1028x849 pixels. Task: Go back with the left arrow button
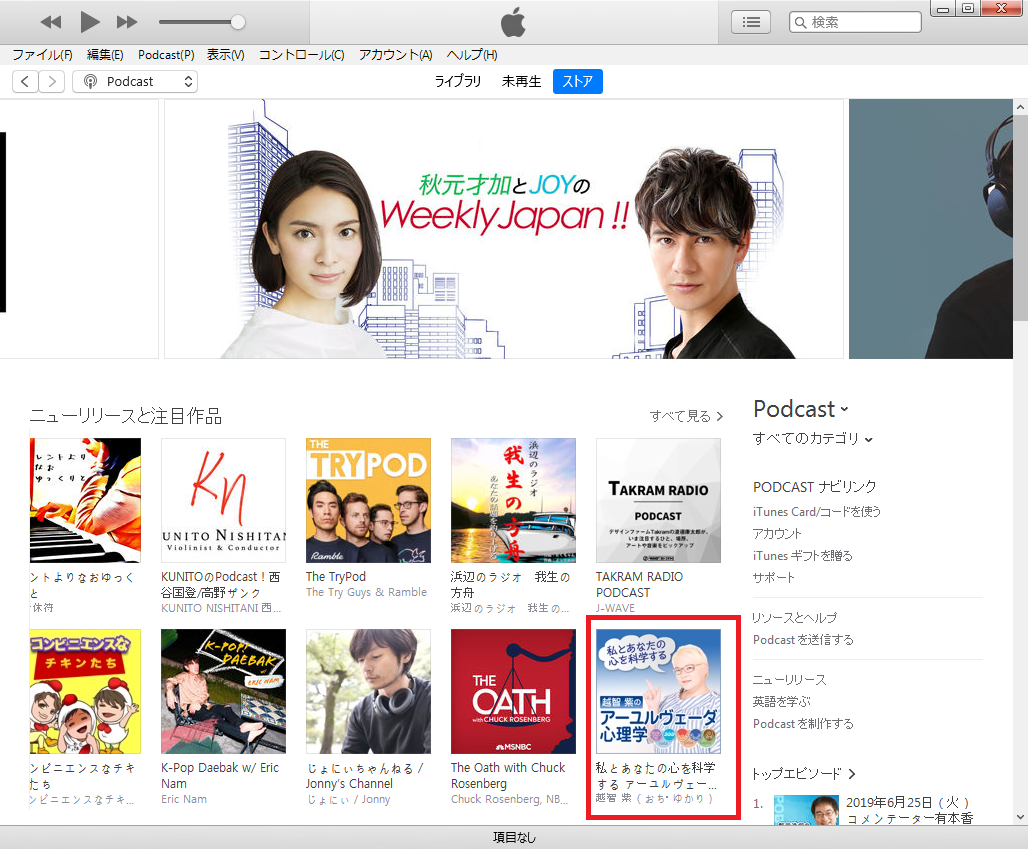point(25,81)
